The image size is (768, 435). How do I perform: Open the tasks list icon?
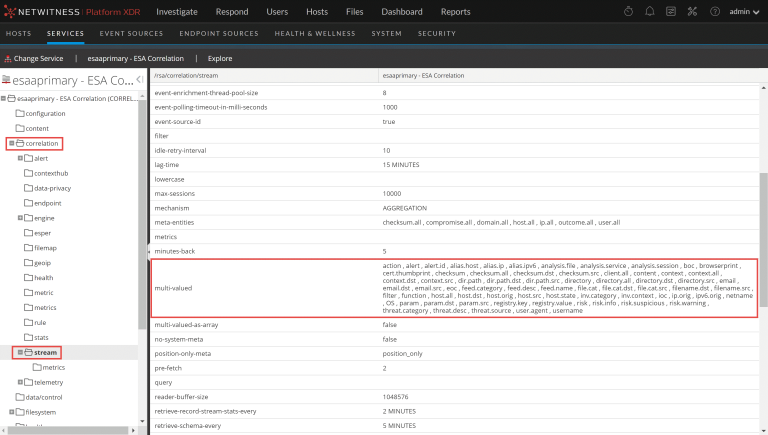[671, 11]
